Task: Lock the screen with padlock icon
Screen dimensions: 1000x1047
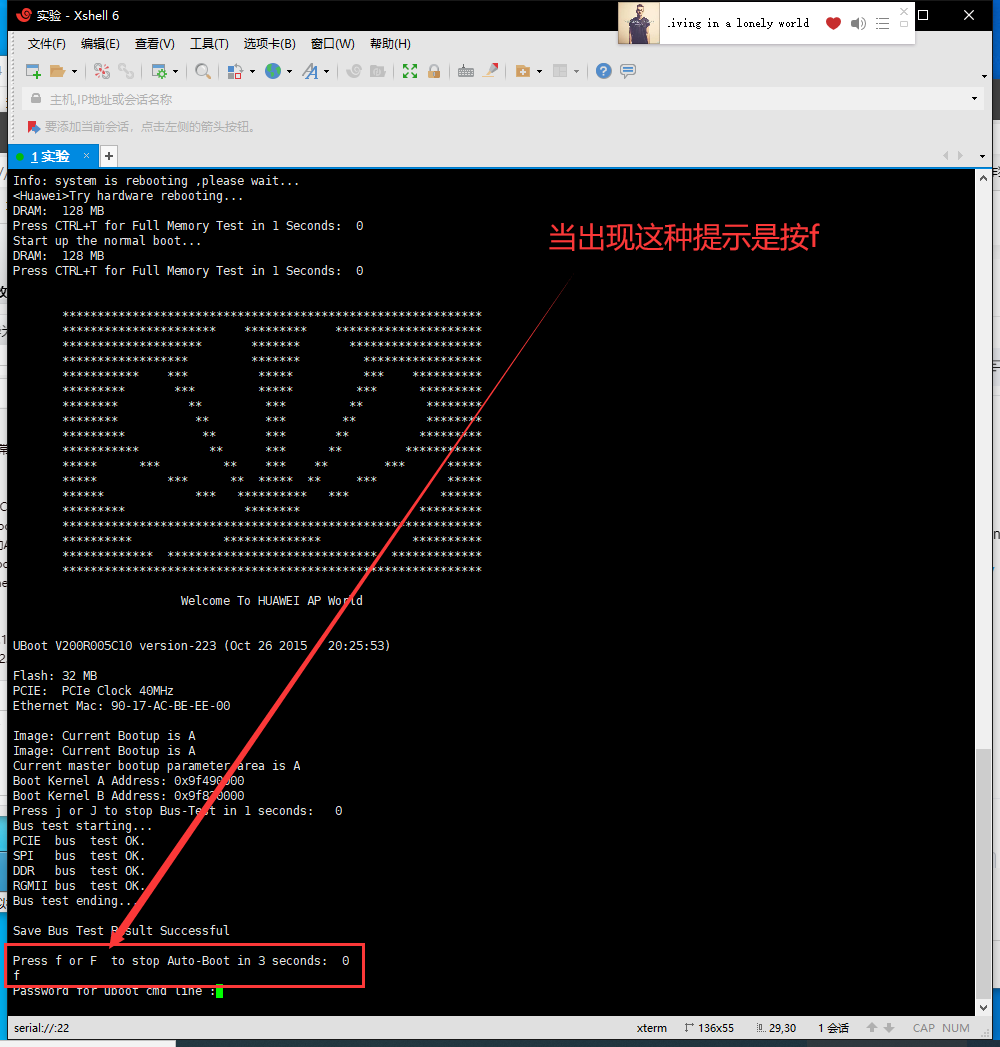Action: pyautogui.click(x=434, y=71)
